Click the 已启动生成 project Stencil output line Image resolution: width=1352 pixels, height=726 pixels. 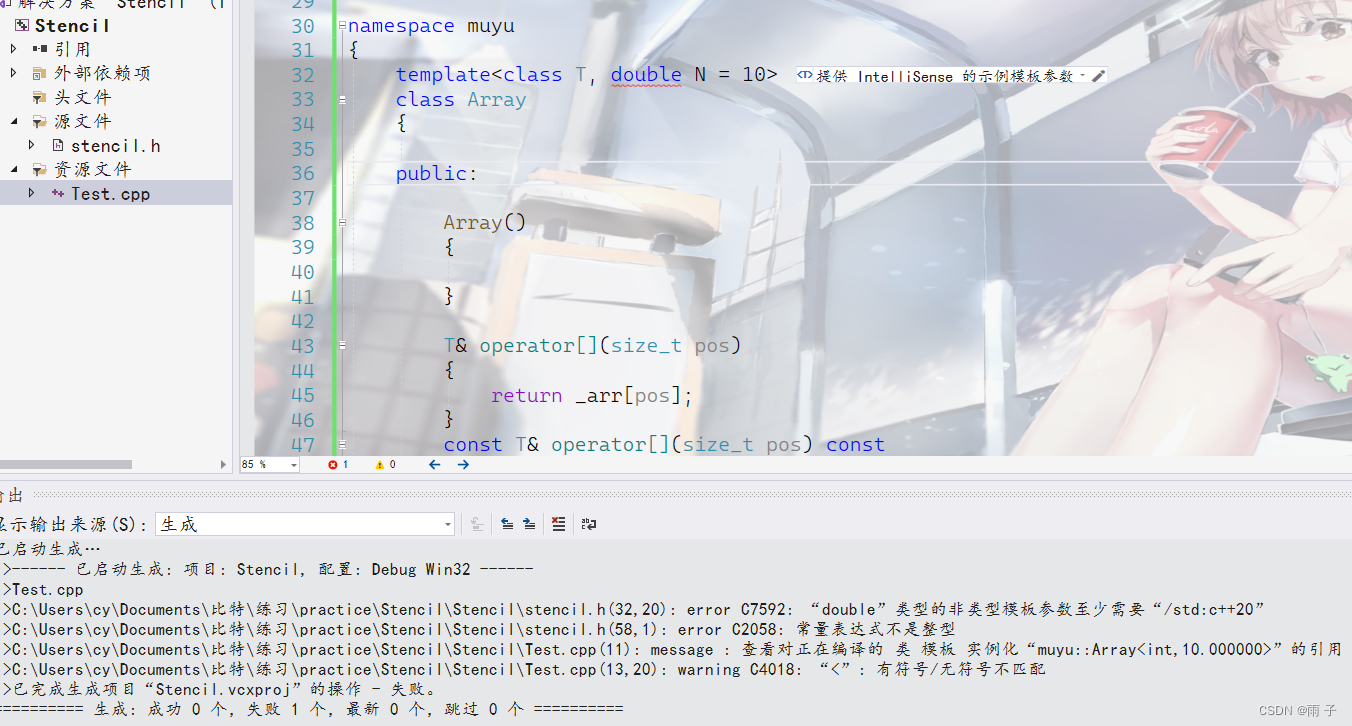[268, 570]
